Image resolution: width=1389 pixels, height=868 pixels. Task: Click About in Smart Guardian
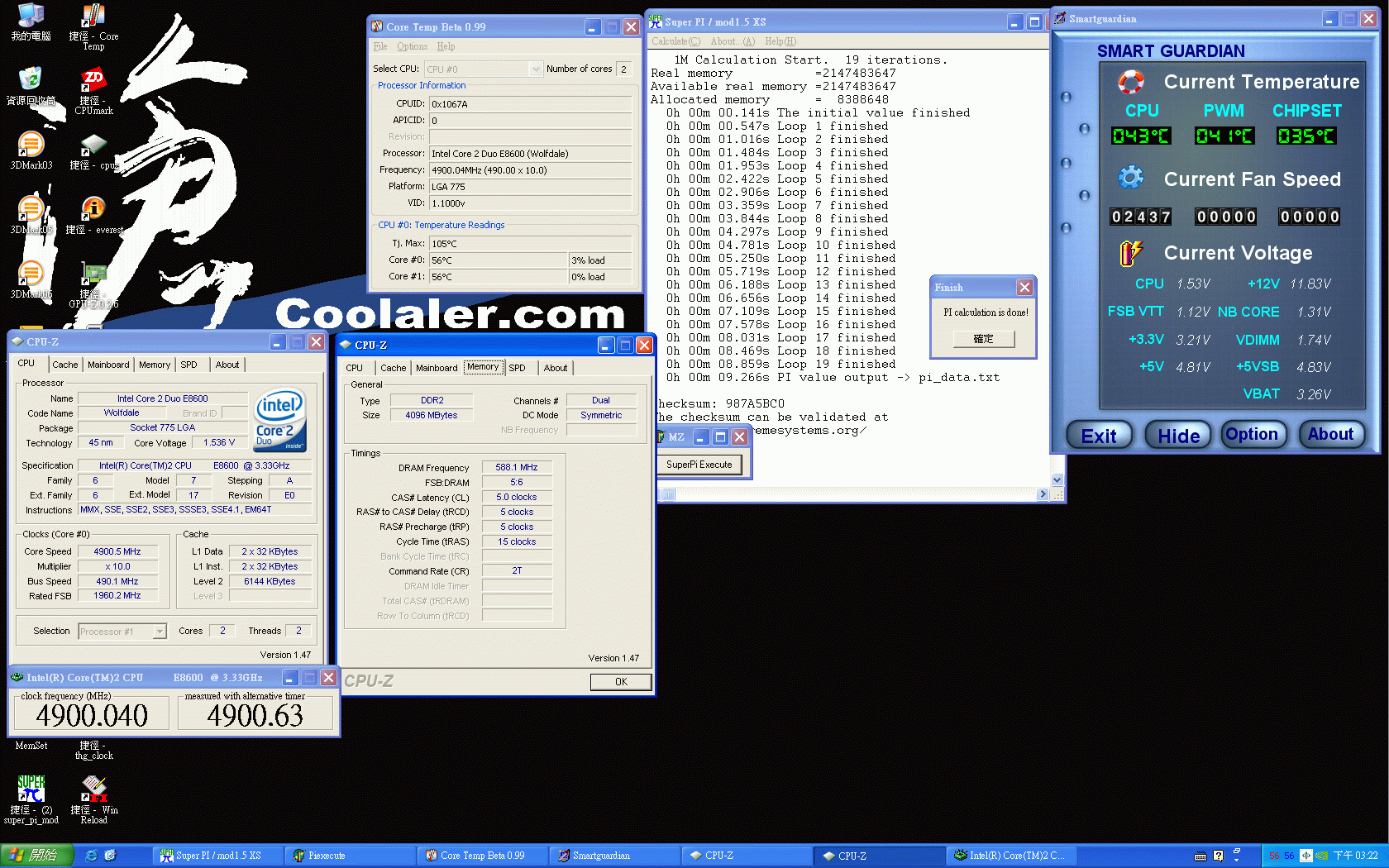click(x=1330, y=434)
